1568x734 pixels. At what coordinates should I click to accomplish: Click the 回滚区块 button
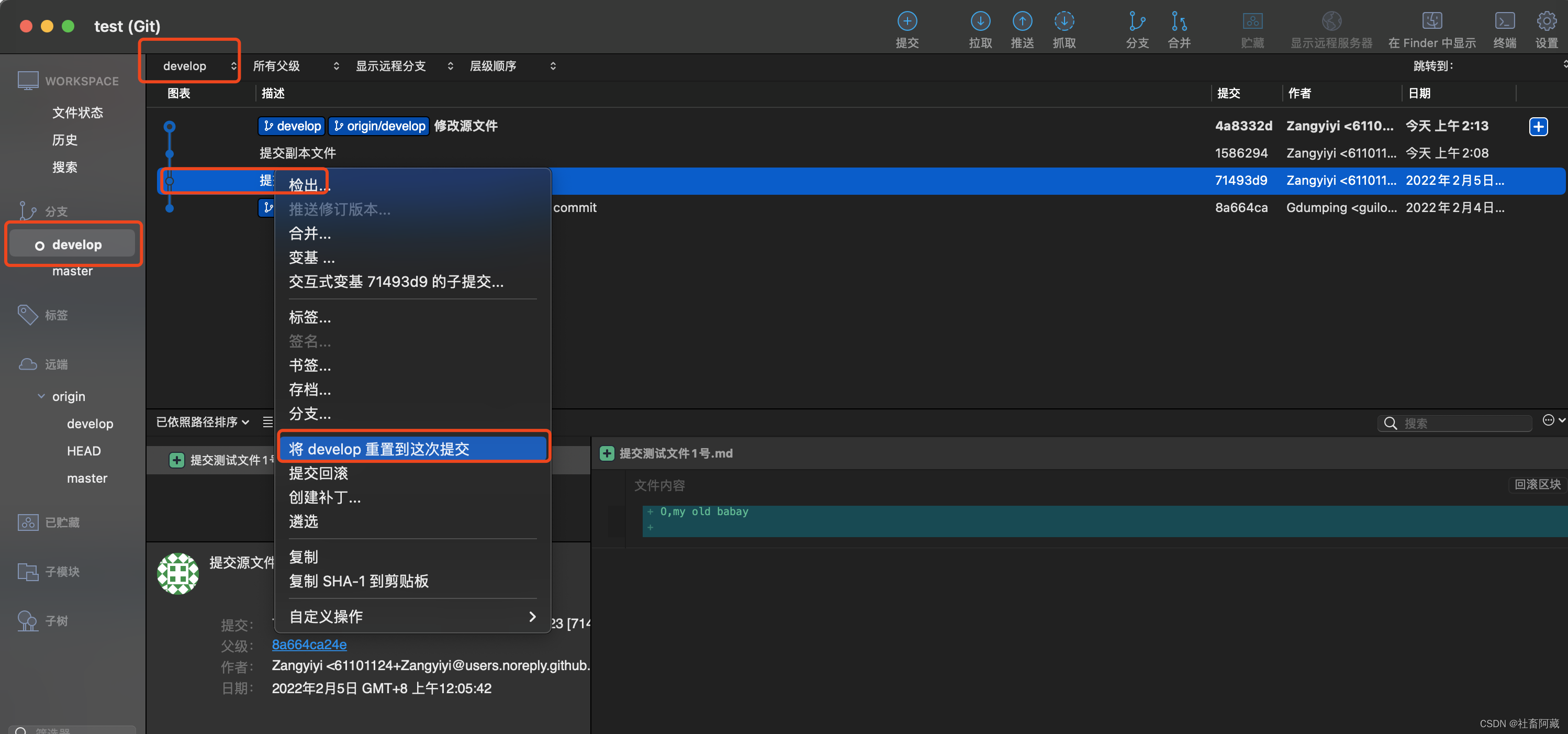coord(1537,484)
